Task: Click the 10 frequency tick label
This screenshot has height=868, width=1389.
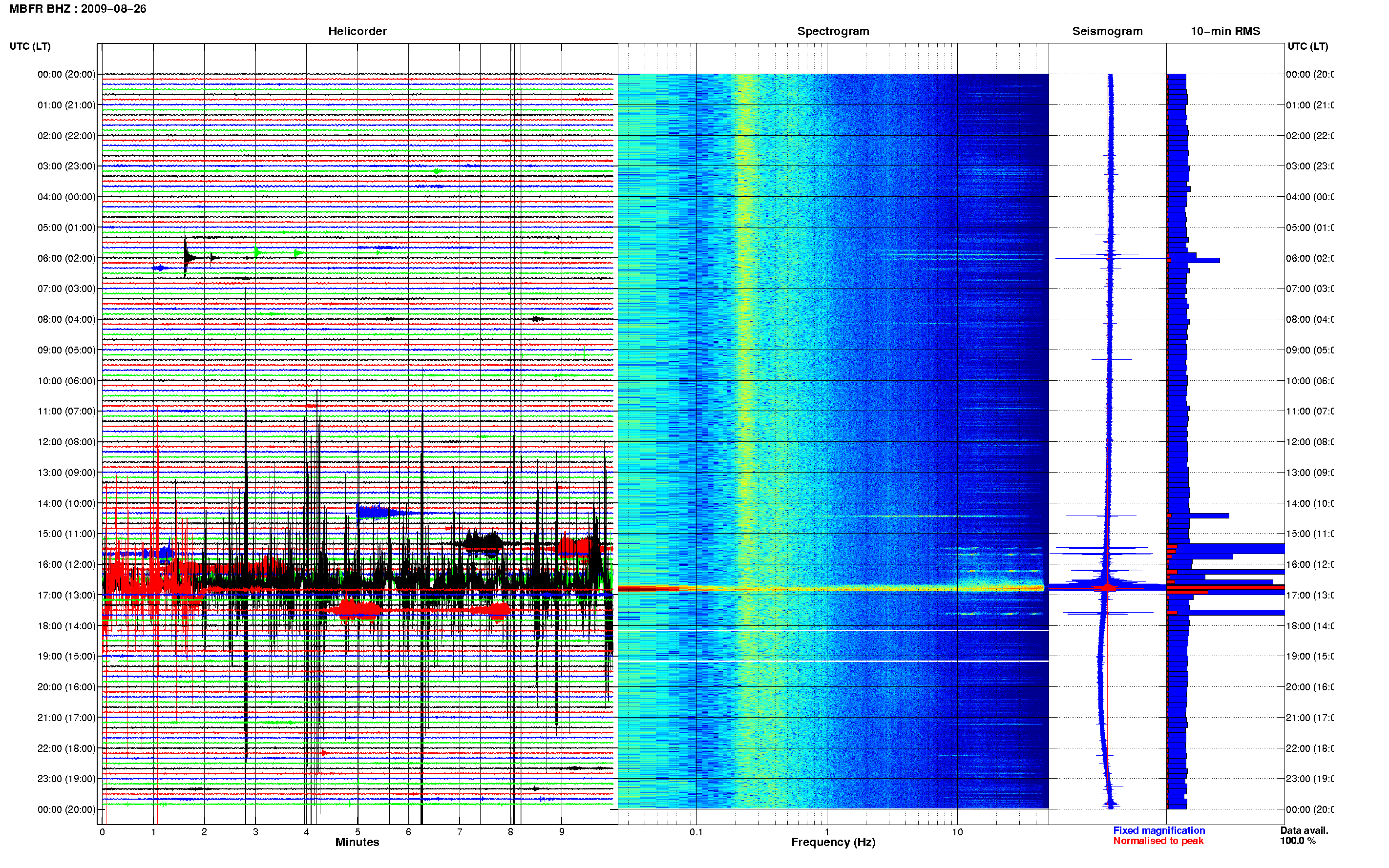Action: pos(957,832)
